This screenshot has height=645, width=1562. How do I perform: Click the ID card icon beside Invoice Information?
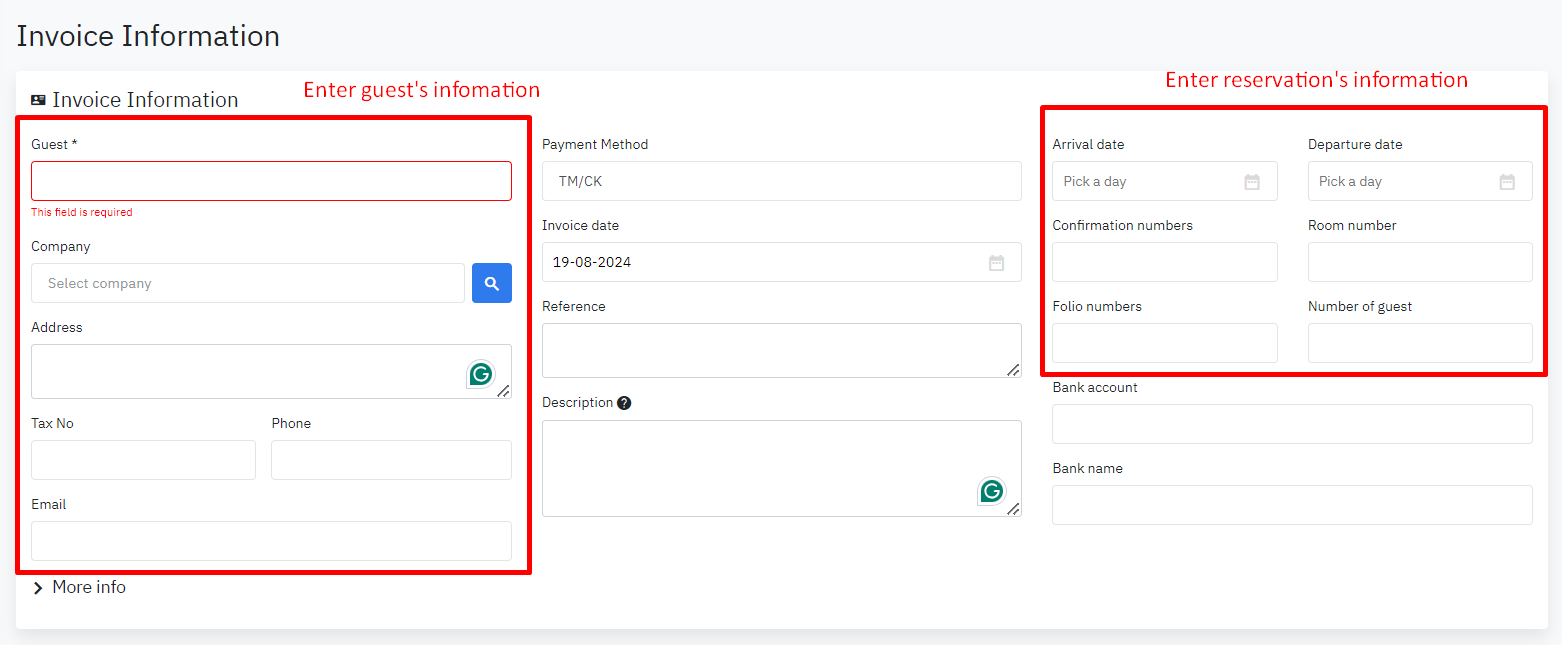coord(38,100)
